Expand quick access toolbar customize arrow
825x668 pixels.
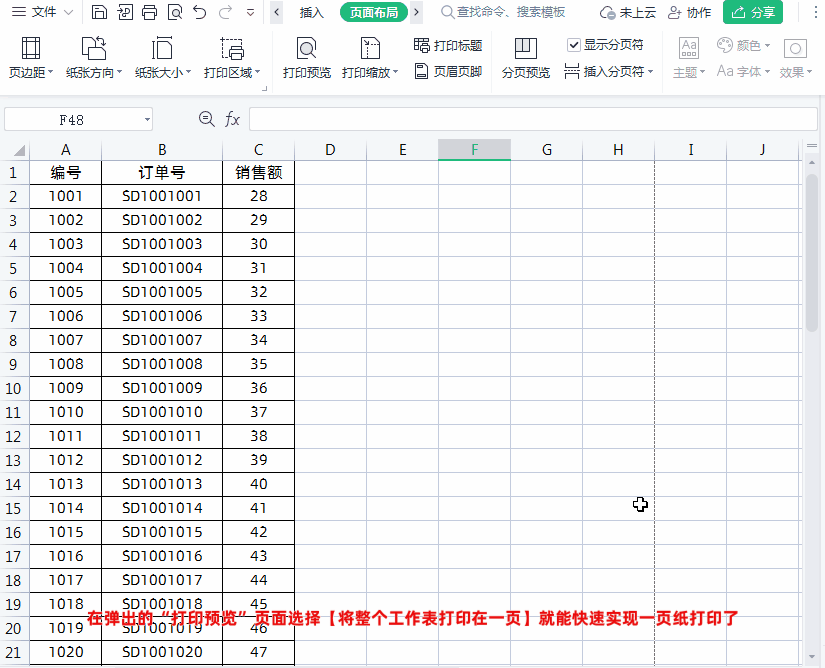click(250, 12)
